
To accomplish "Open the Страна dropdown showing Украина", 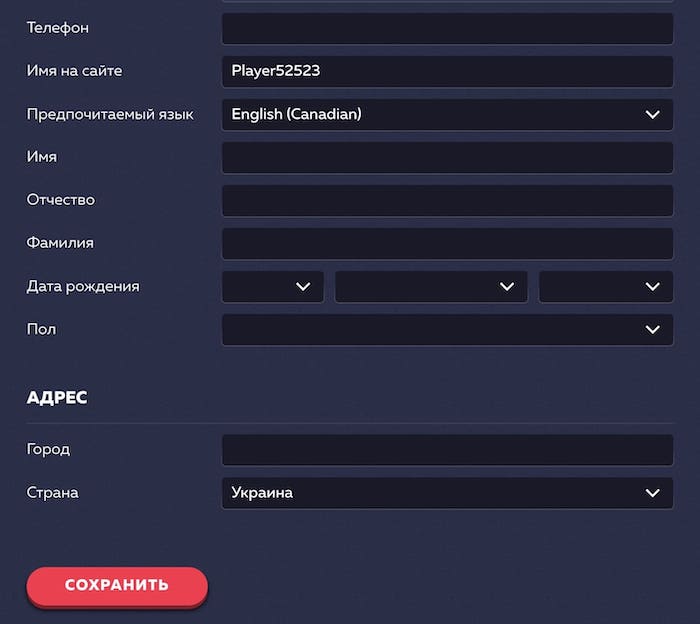I will coord(447,493).
